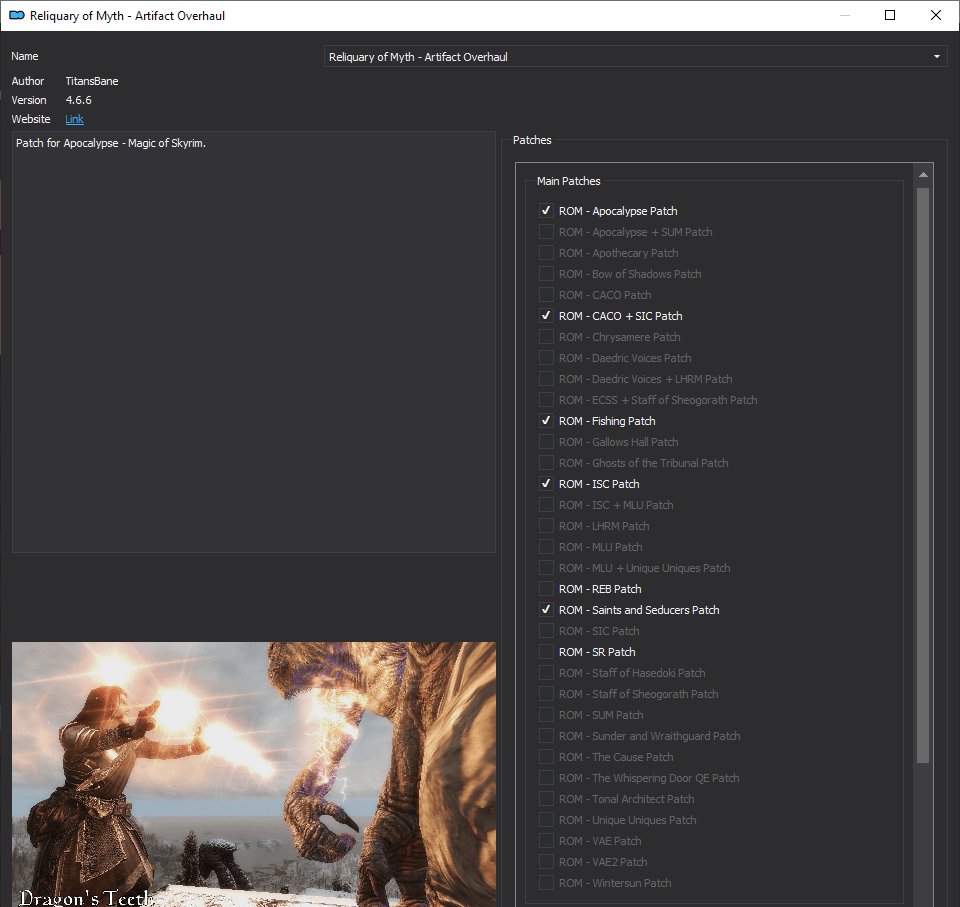The width and height of the screenshot is (960, 907).
Task: Uncheck ROM - CACO + SIC Patch
Action: [x=546, y=315]
